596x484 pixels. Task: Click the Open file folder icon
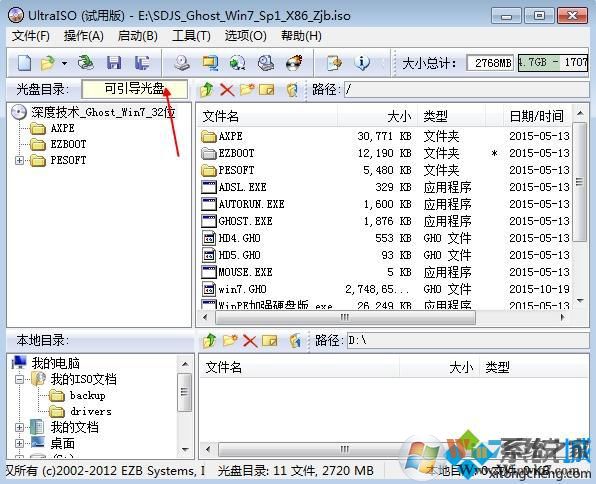point(48,63)
